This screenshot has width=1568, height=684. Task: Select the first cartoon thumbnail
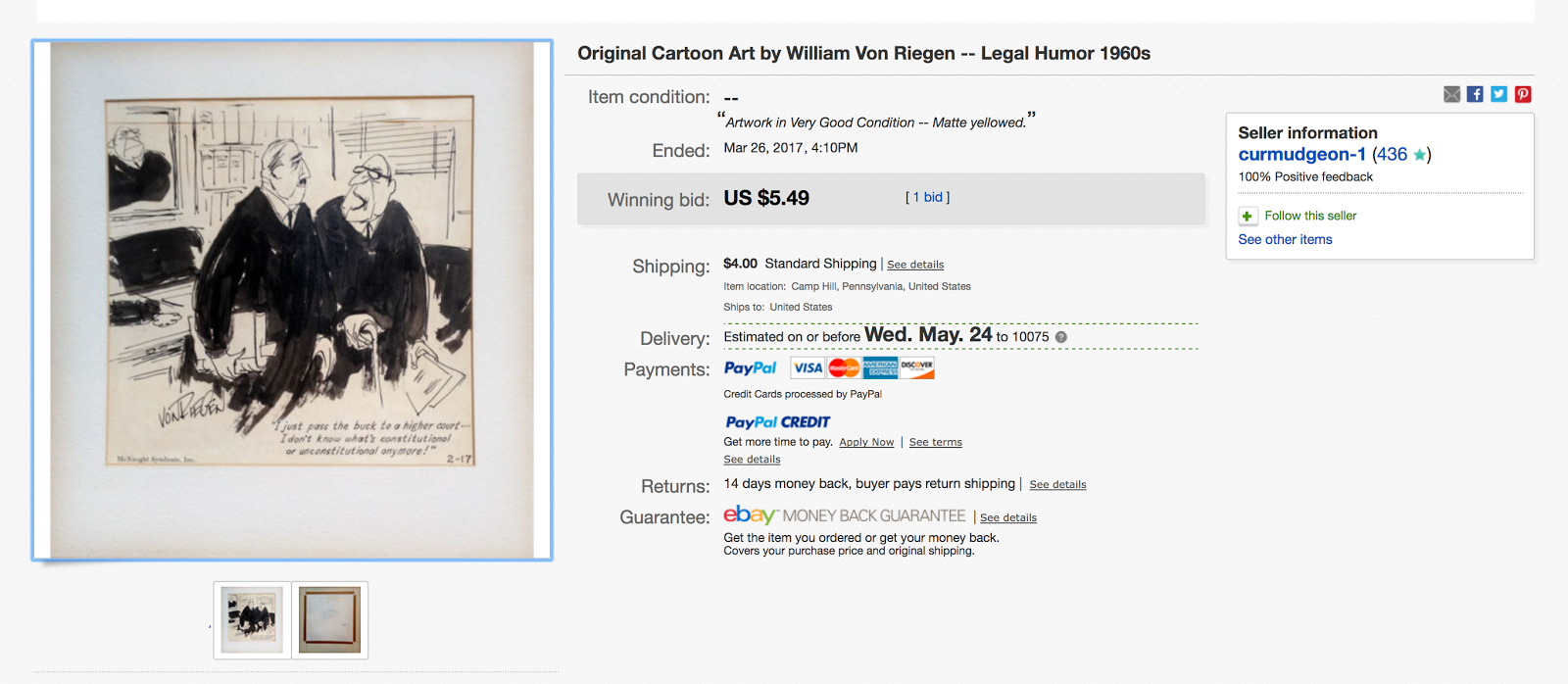tap(252, 619)
